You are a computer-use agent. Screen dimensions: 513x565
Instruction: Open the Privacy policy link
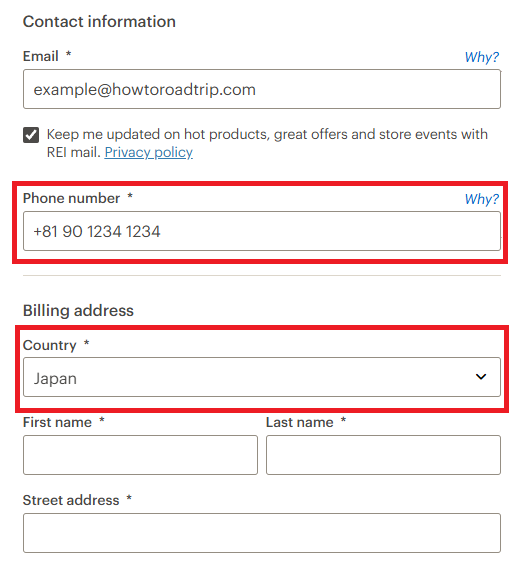coord(148,152)
